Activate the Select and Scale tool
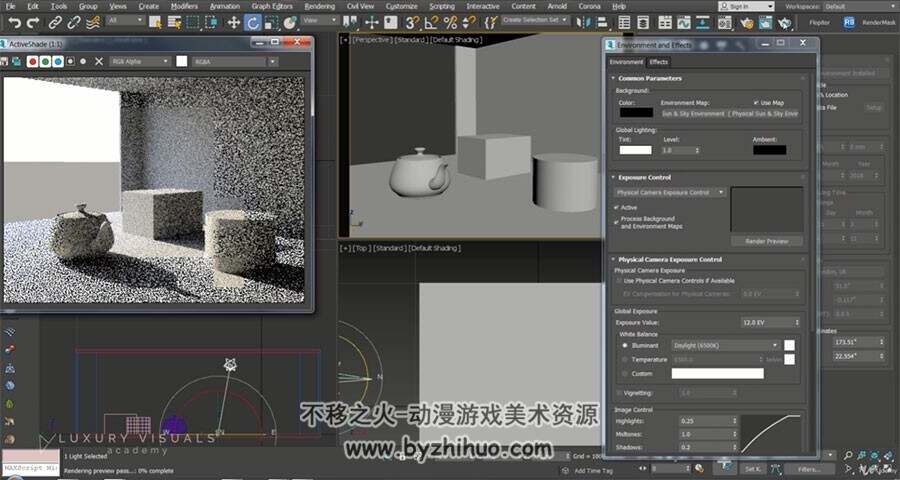This screenshot has height=480, width=900. coord(271,22)
